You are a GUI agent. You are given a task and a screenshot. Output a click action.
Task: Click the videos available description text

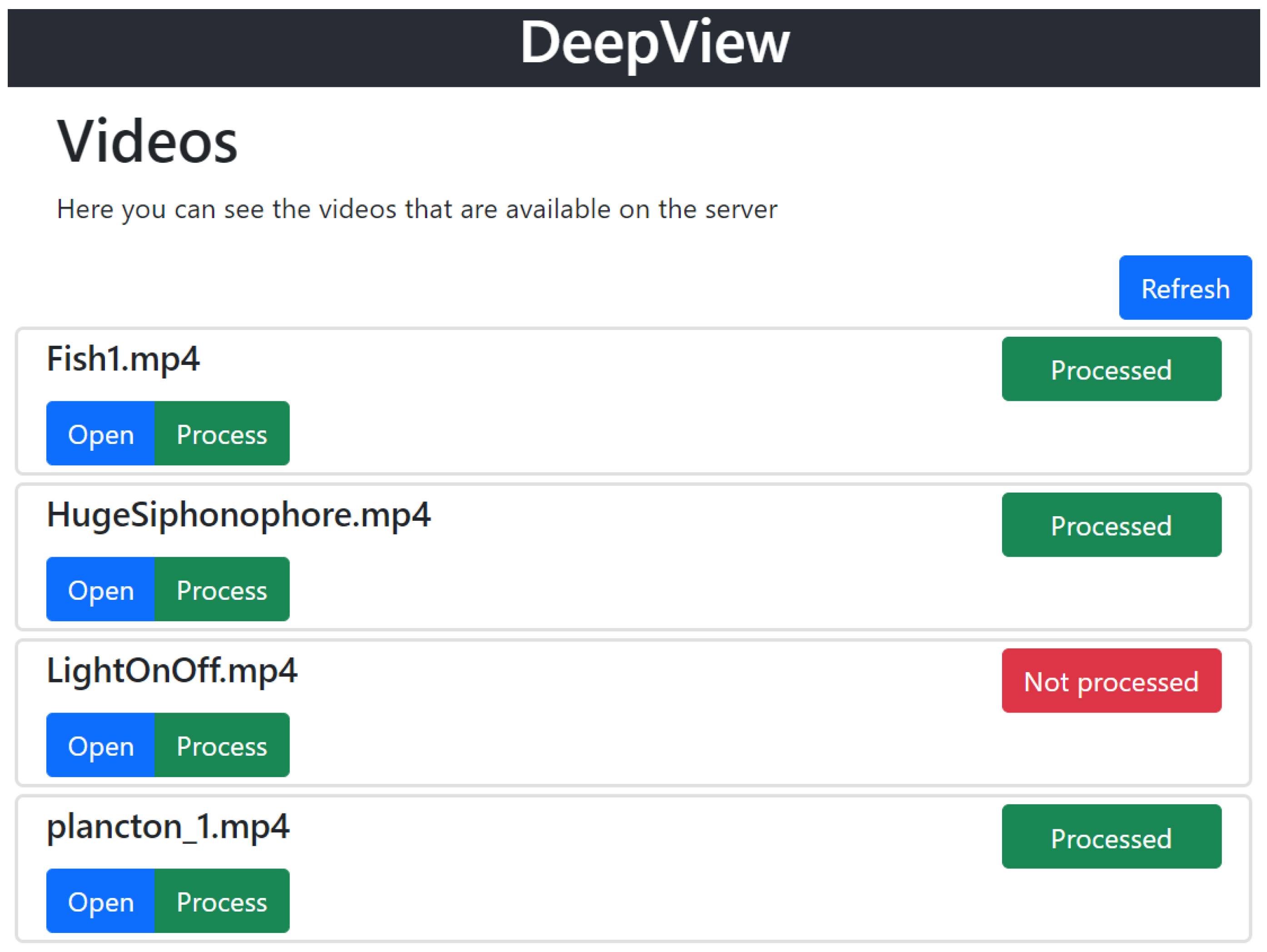point(416,209)
